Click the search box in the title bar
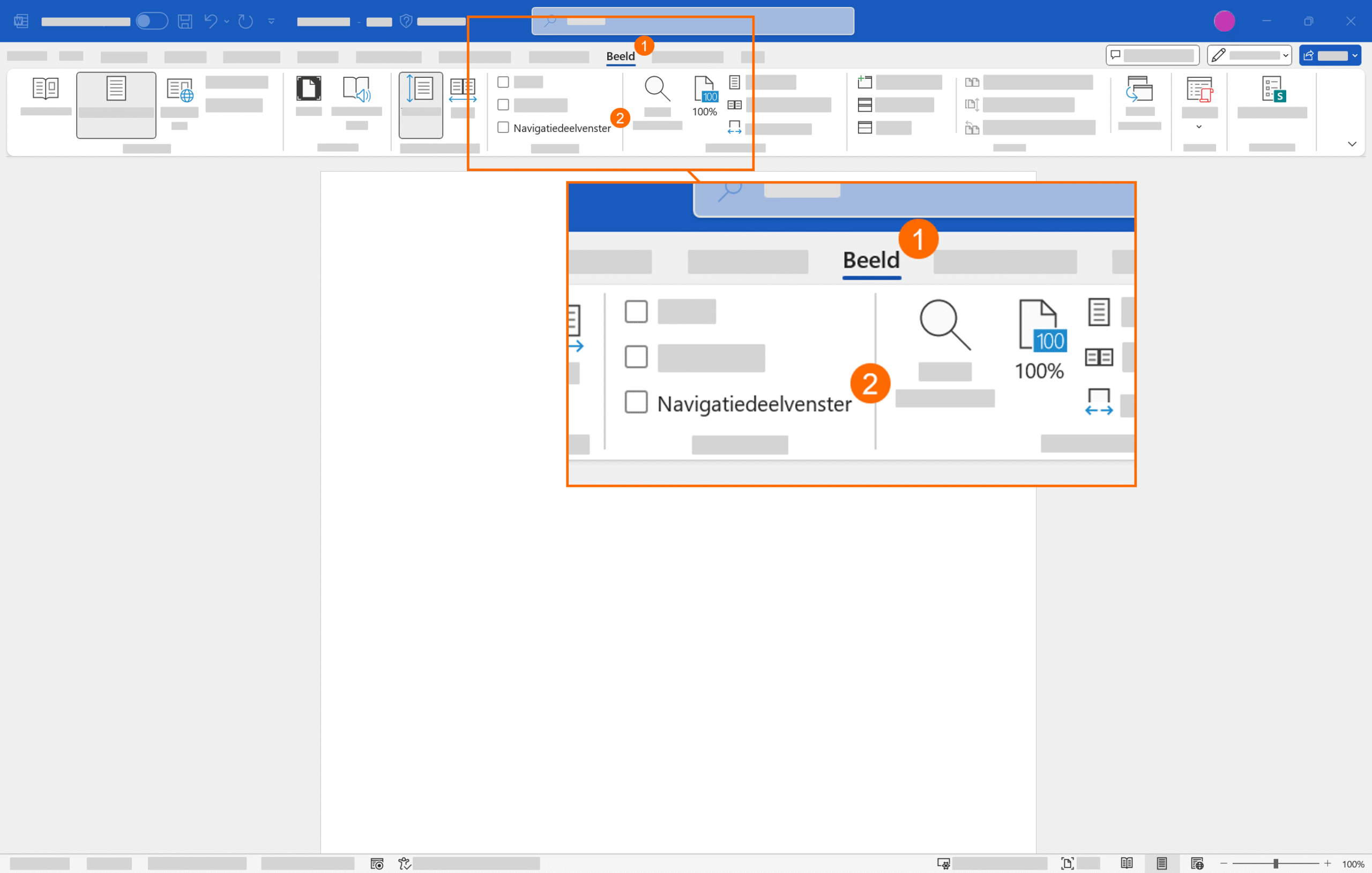Viewport: 1372px width, 873px height. (692, 21)
